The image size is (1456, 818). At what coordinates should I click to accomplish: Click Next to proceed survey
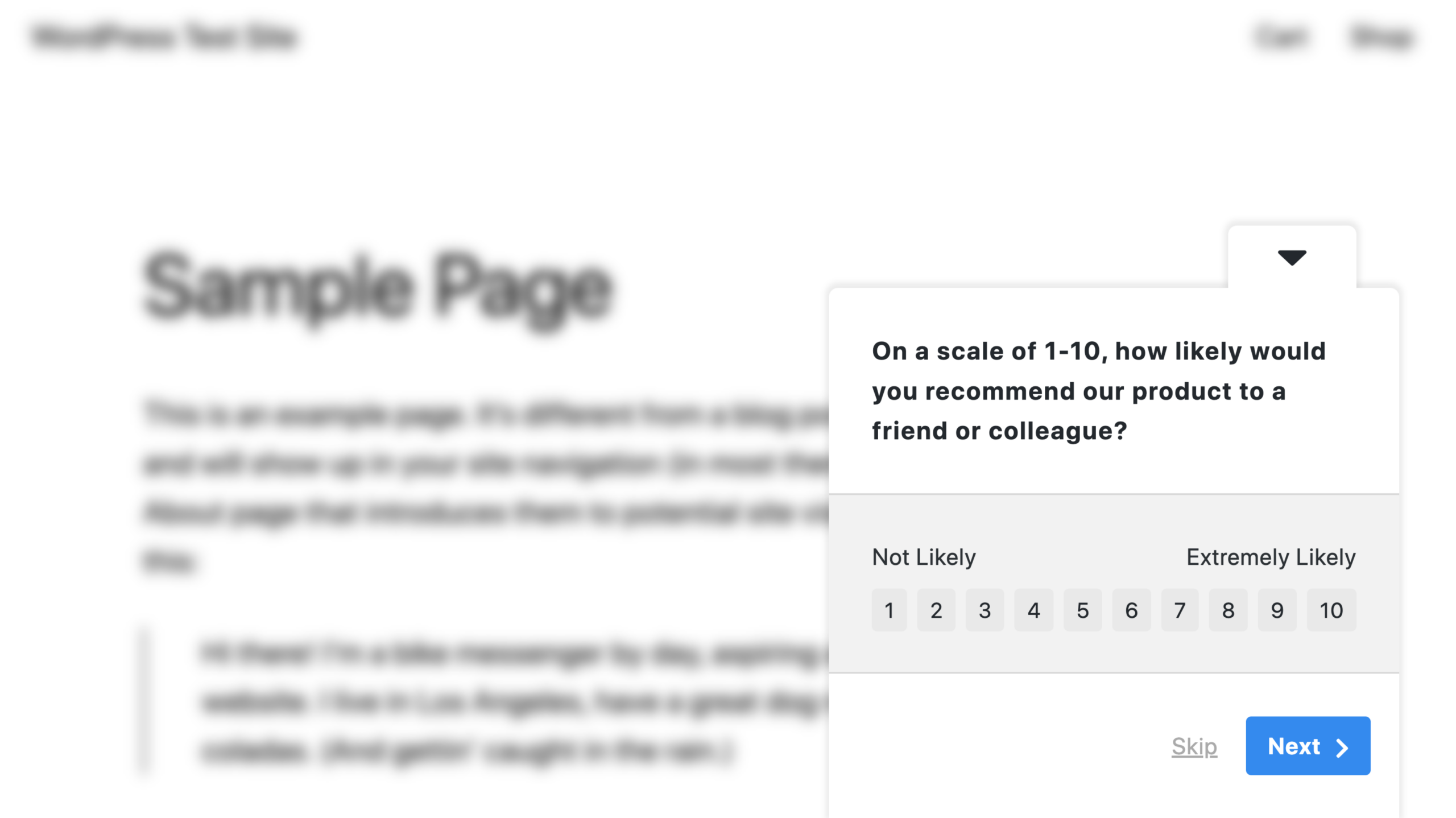[x=1308, y=745]
